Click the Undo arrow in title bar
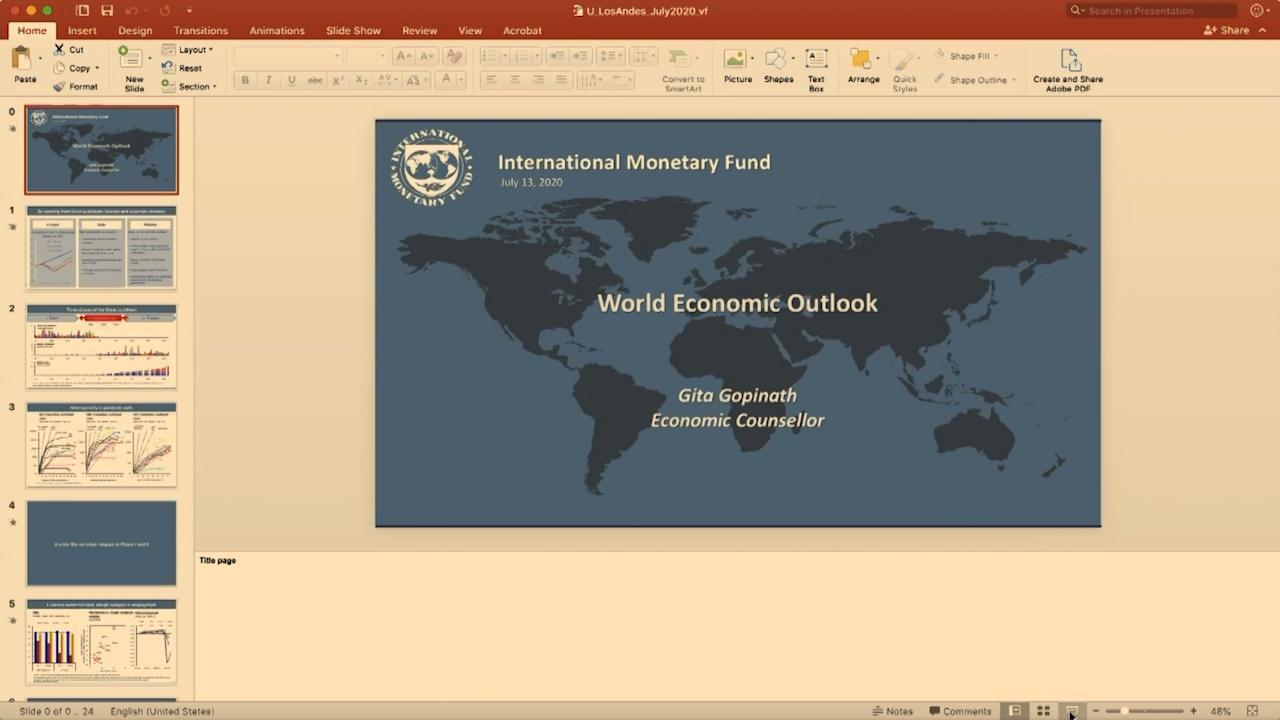The image size is (1280, 720). (131, 10)
